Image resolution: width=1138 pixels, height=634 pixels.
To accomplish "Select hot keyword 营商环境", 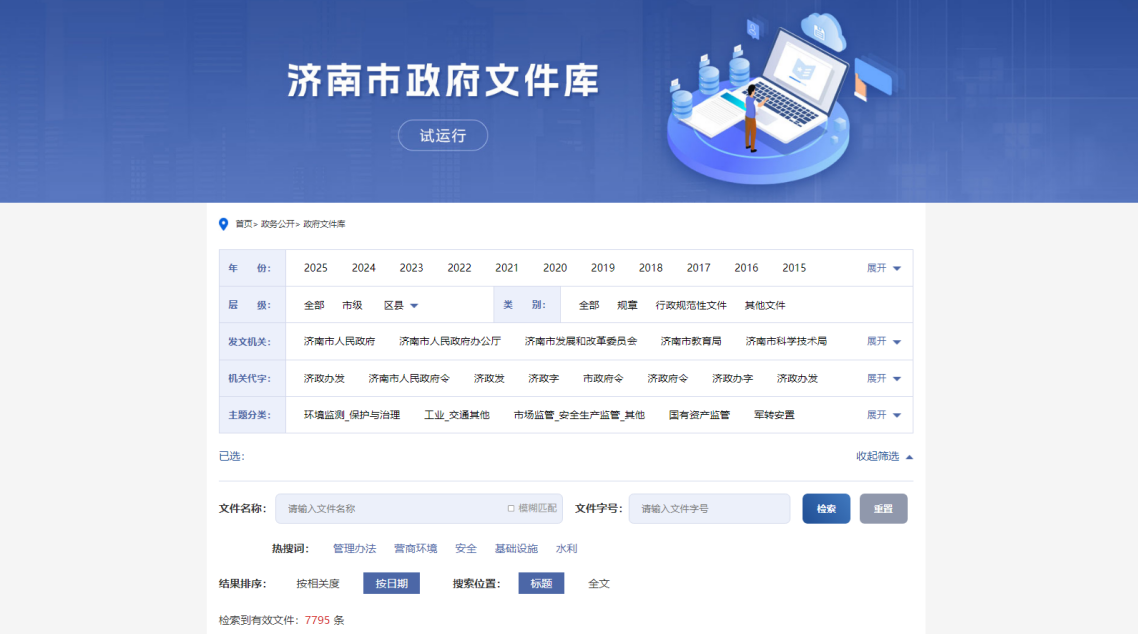I will point(415,549).
